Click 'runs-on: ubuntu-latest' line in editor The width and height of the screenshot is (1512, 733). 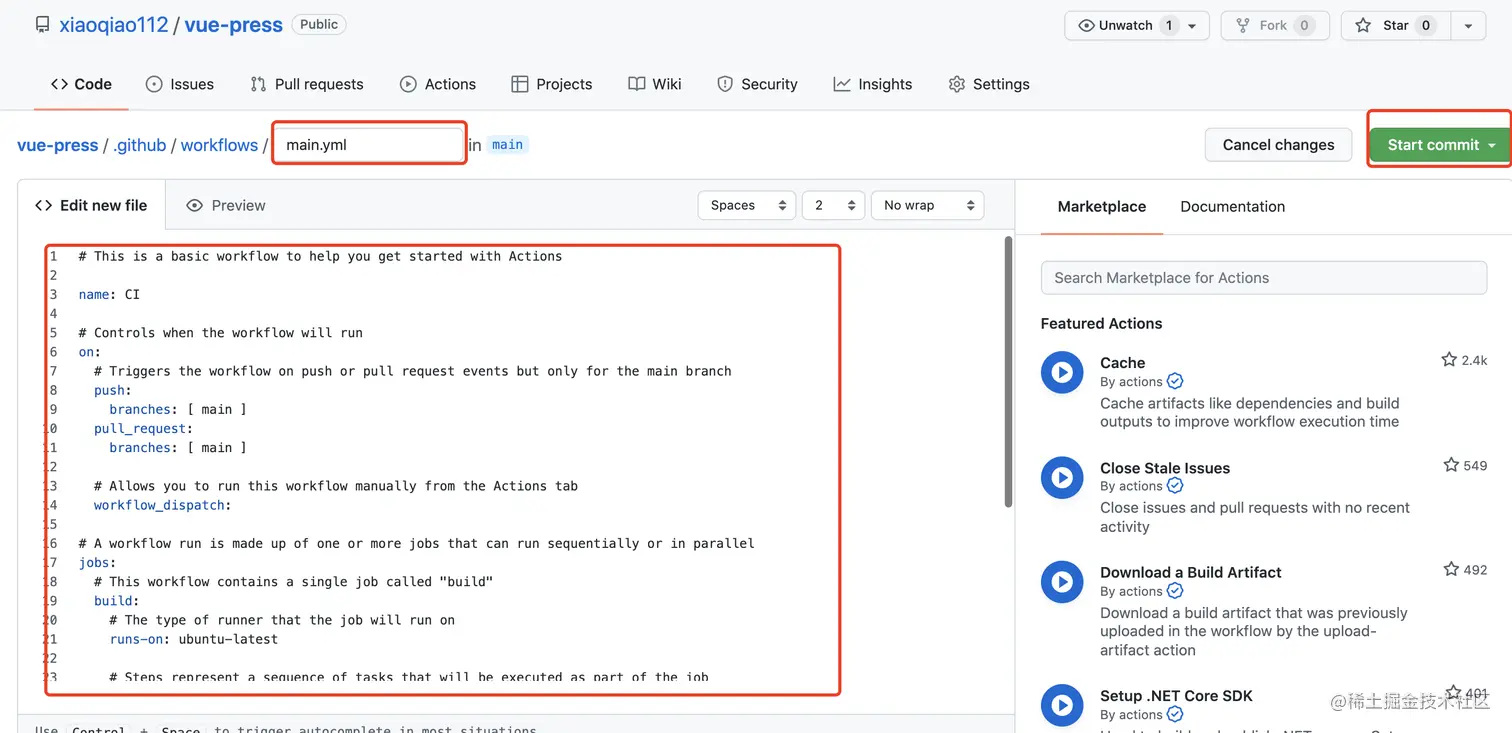pyautogui.click(x=194, y=639)
